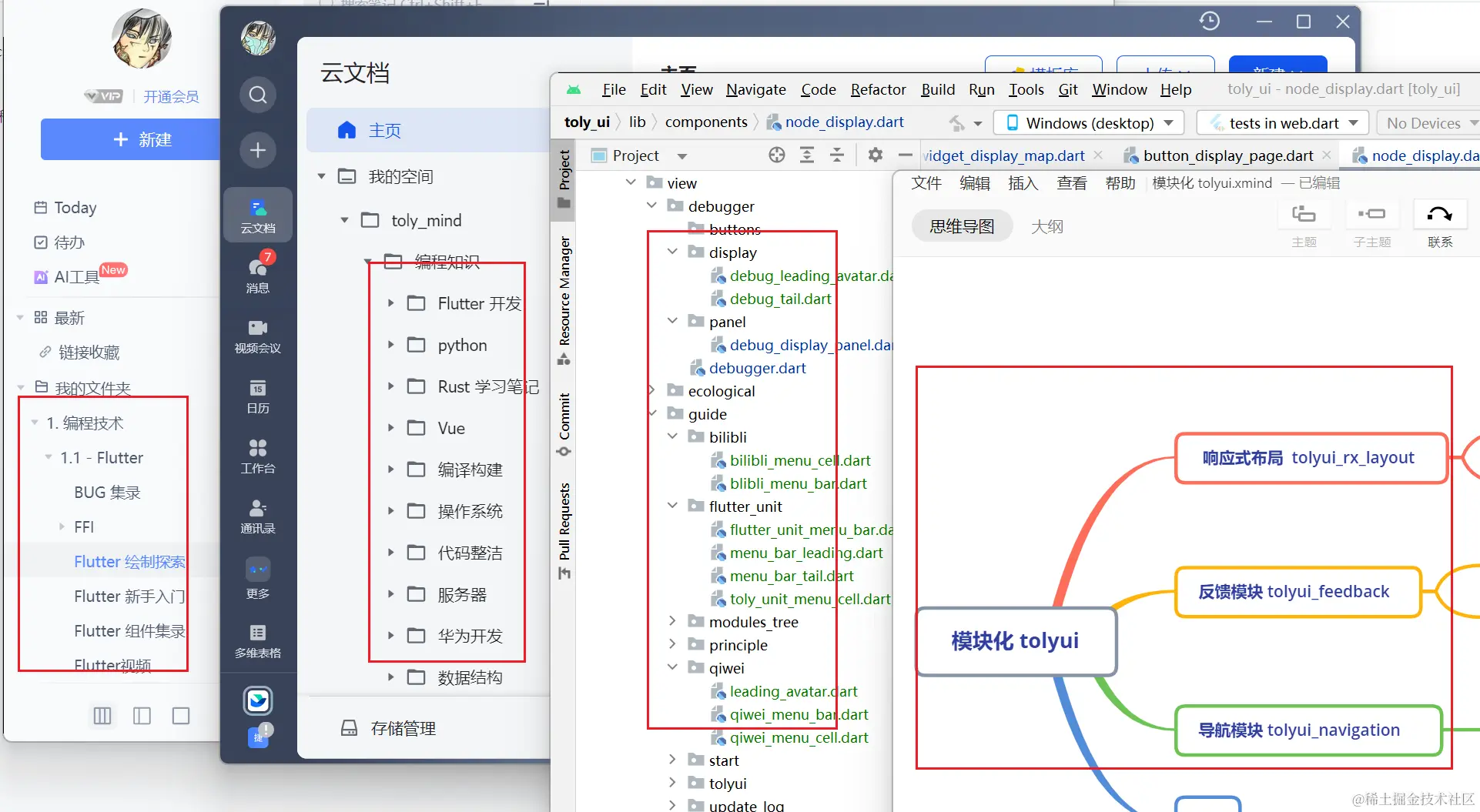Select the 响应式布局 tolyui_rx_layout node
The width and height of the screenshot is (1480, 812).
point(1310,458)
